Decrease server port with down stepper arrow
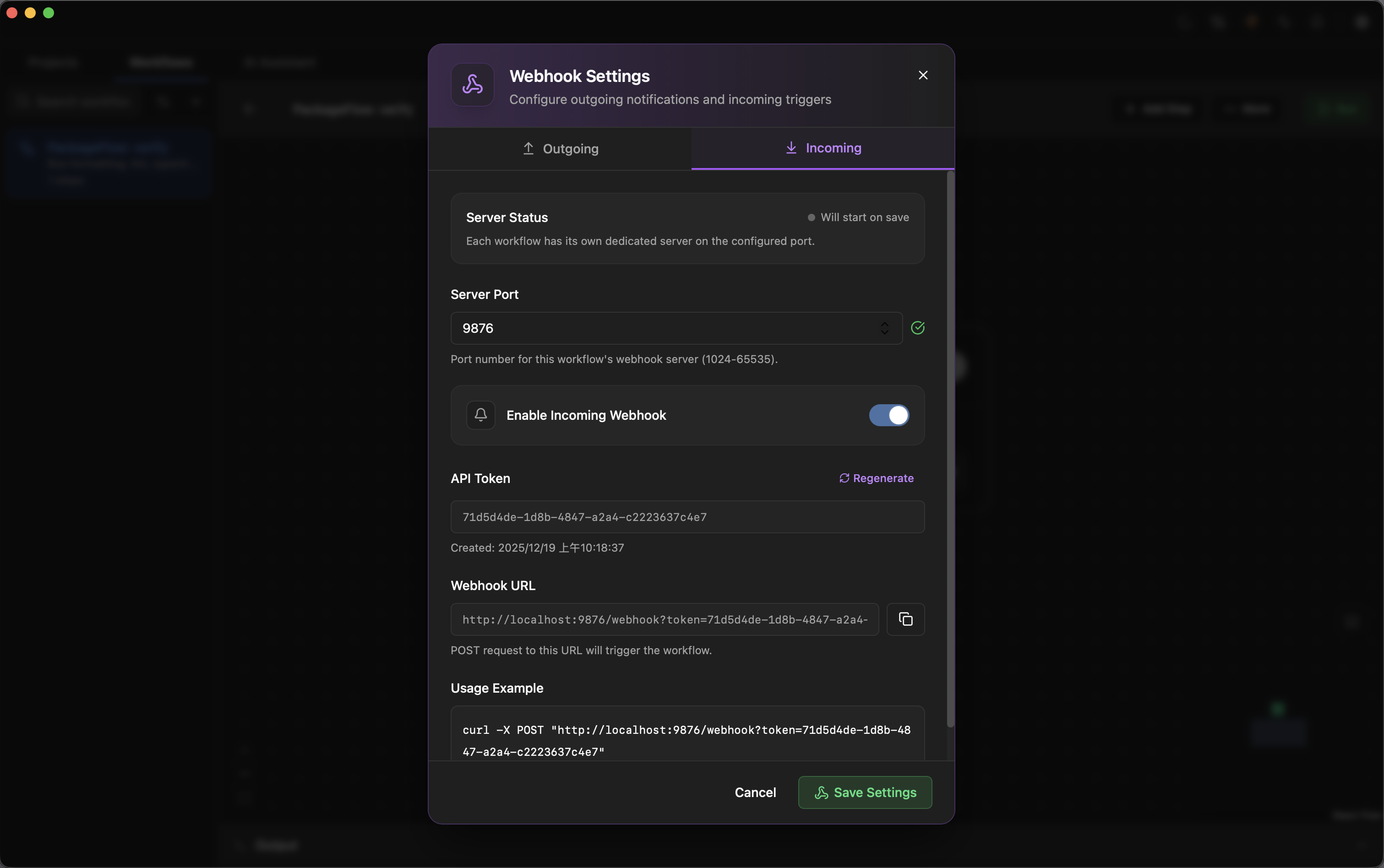This screenshot has height=868, width=1384. [x=884, y=333]
